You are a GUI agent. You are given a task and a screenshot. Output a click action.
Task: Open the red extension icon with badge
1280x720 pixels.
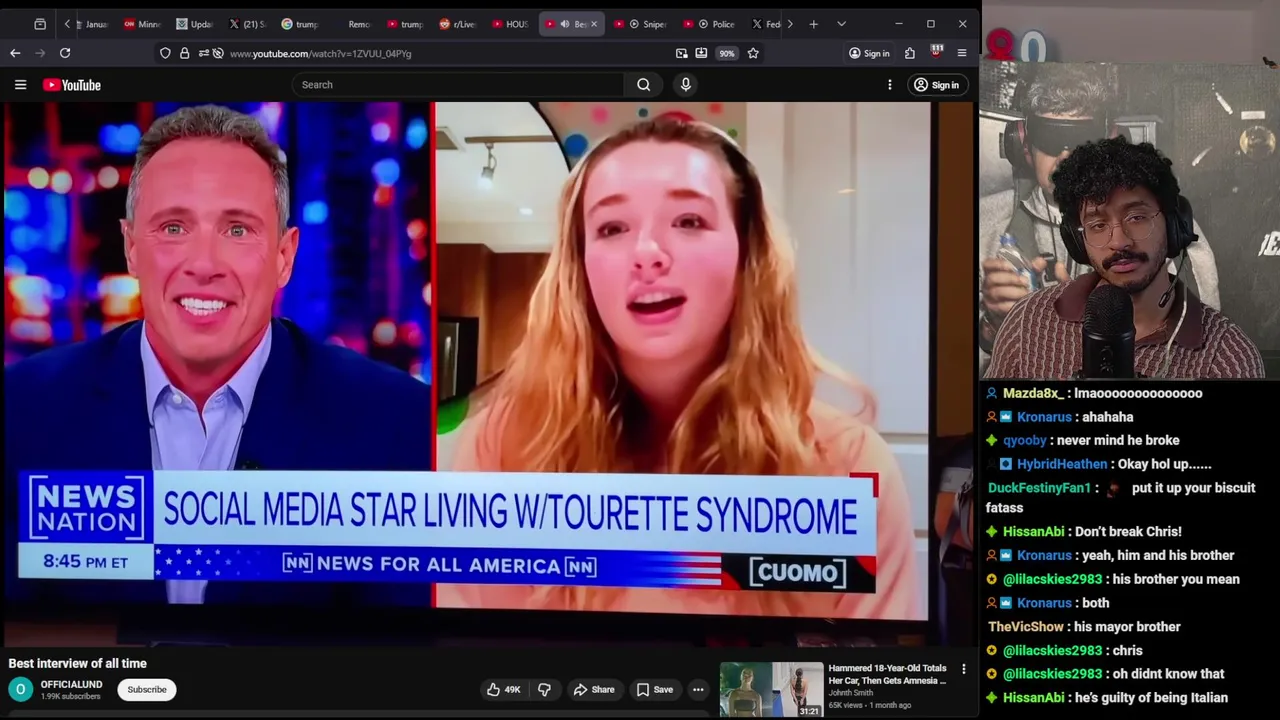coord(937,51)
